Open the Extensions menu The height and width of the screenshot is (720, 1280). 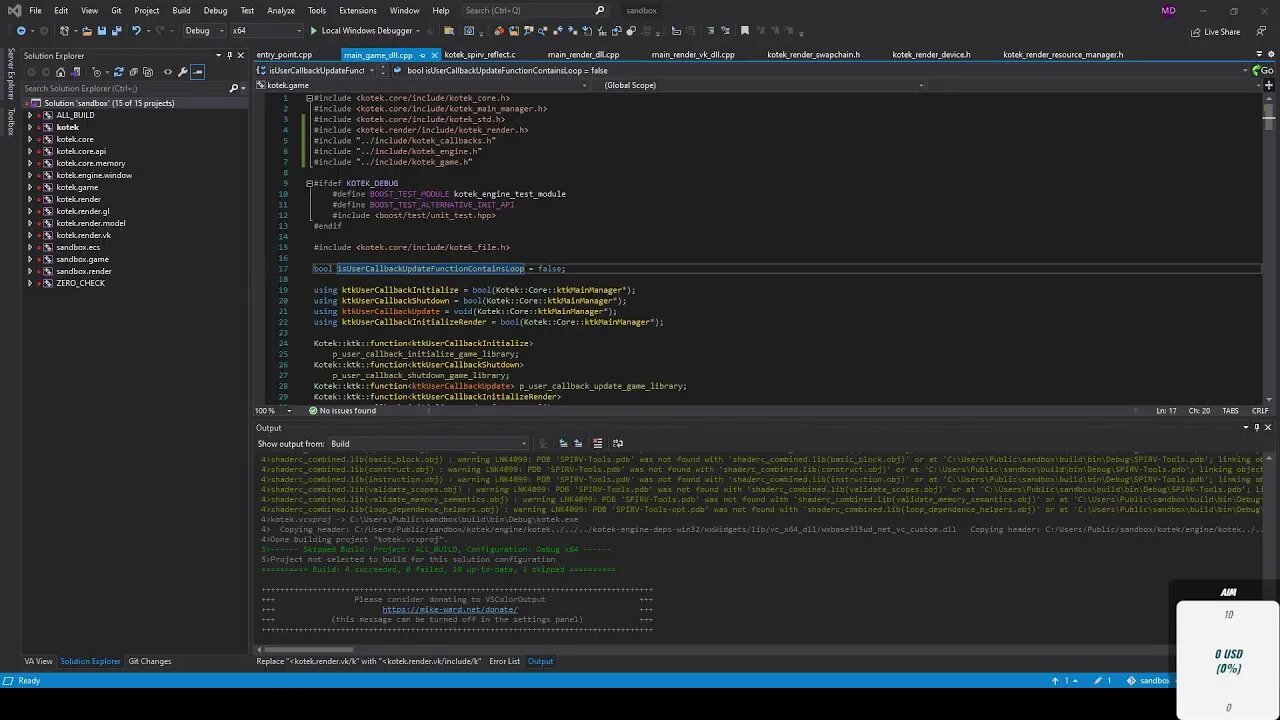358,10
